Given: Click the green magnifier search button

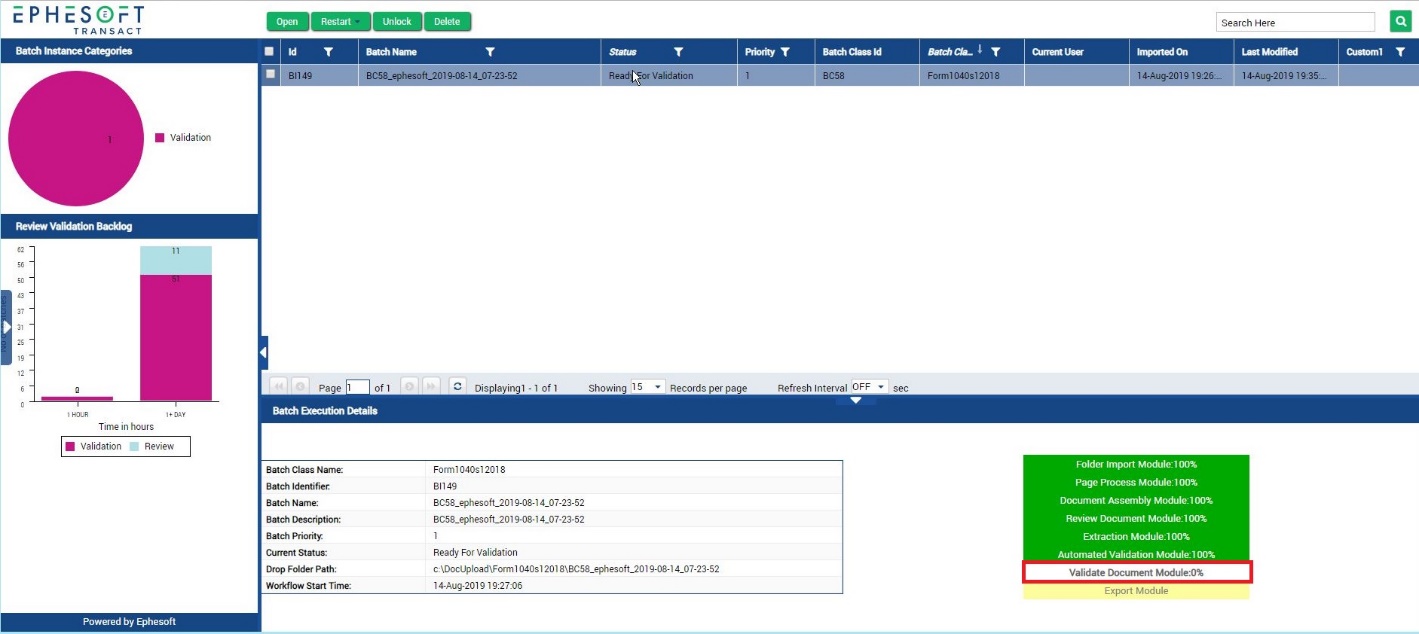Looking at the screenshot, I should pos(1400,22).
